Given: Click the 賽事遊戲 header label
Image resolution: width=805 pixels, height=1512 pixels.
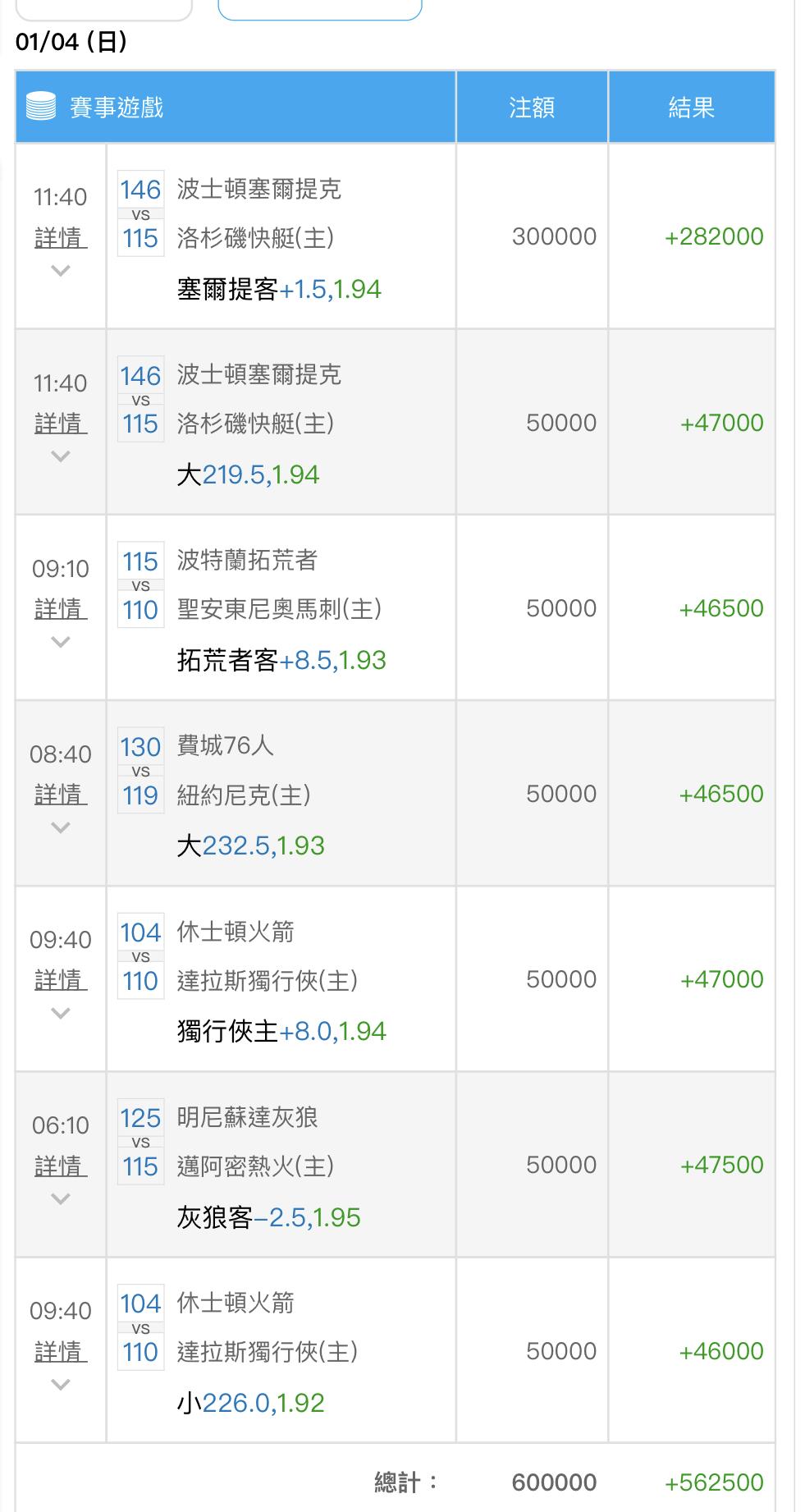Looking at the screenshot, I should tap(117, 108).
